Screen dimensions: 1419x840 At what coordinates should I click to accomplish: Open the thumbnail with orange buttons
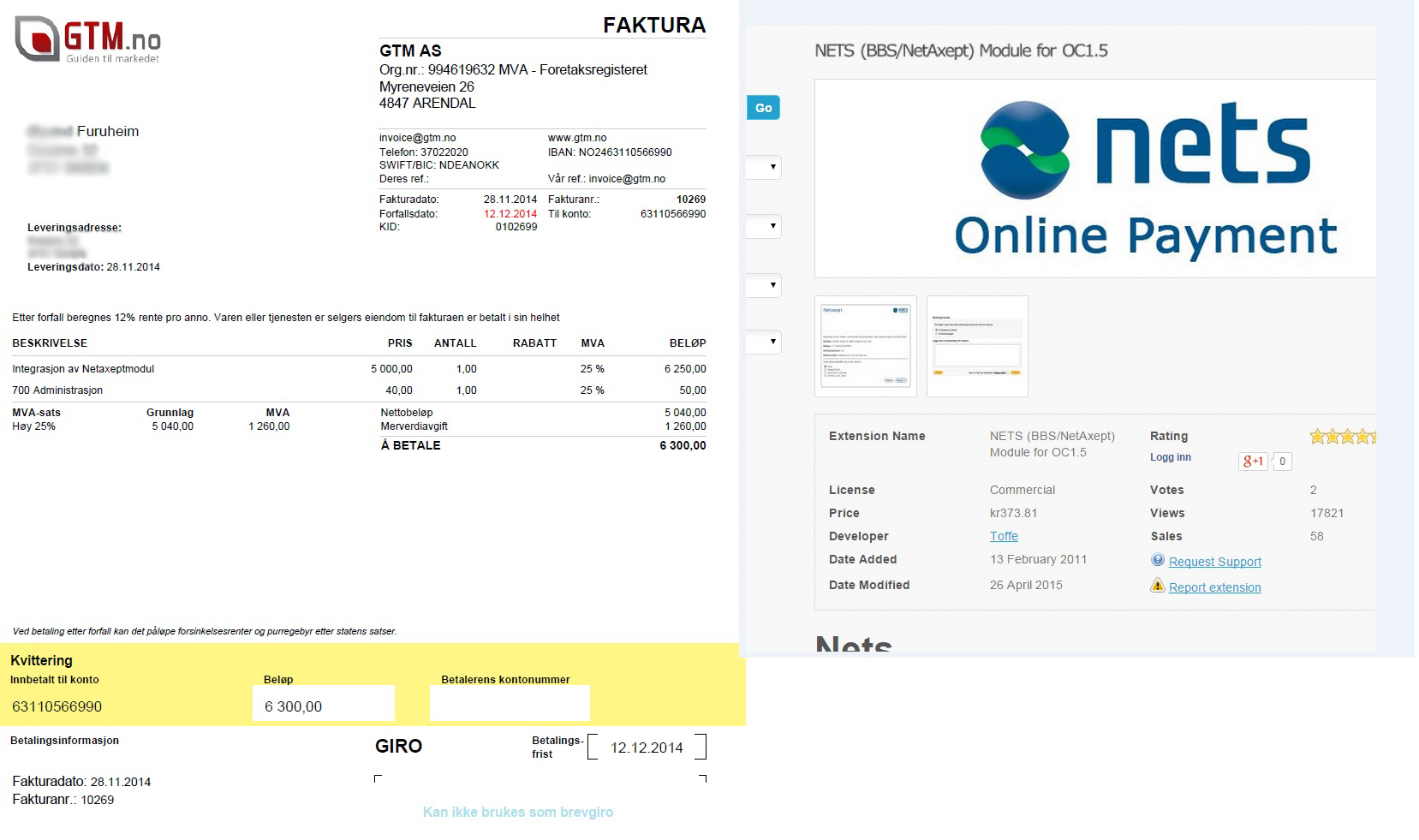[977, 346]
